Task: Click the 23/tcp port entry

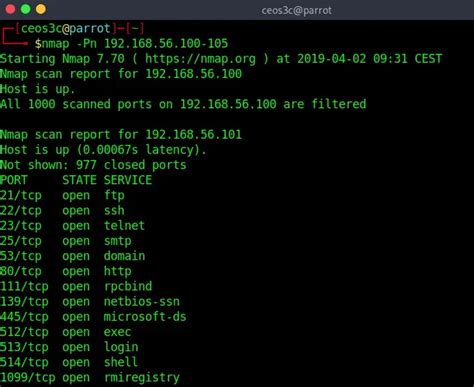Action: (x=21, y=226)
